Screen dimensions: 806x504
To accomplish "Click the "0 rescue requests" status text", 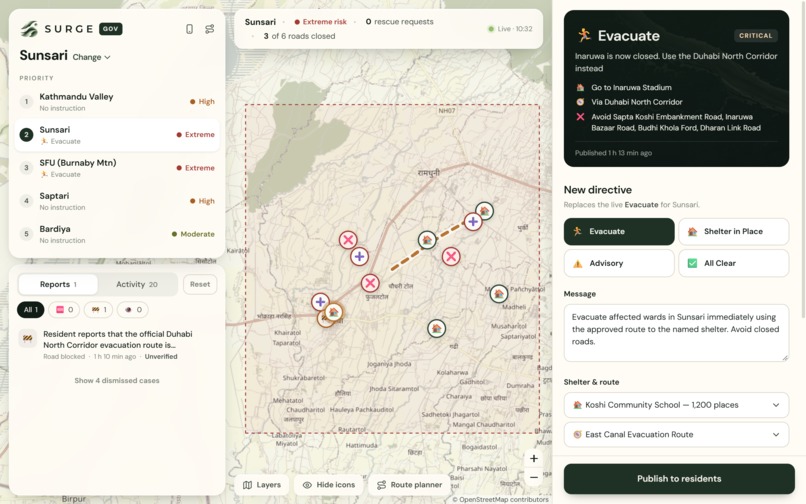I will click(399, 22).
